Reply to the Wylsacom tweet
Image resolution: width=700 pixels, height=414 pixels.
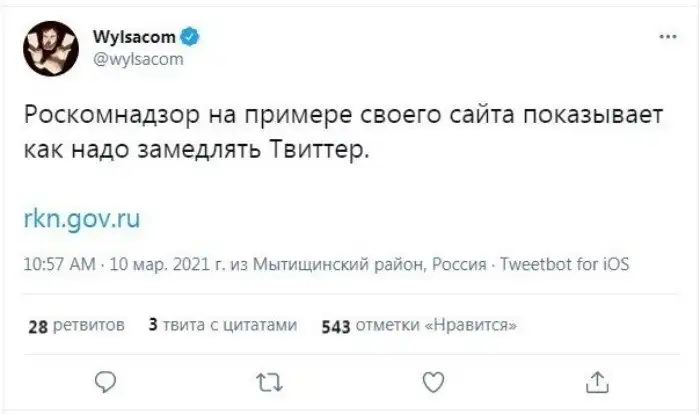[107, 381]
